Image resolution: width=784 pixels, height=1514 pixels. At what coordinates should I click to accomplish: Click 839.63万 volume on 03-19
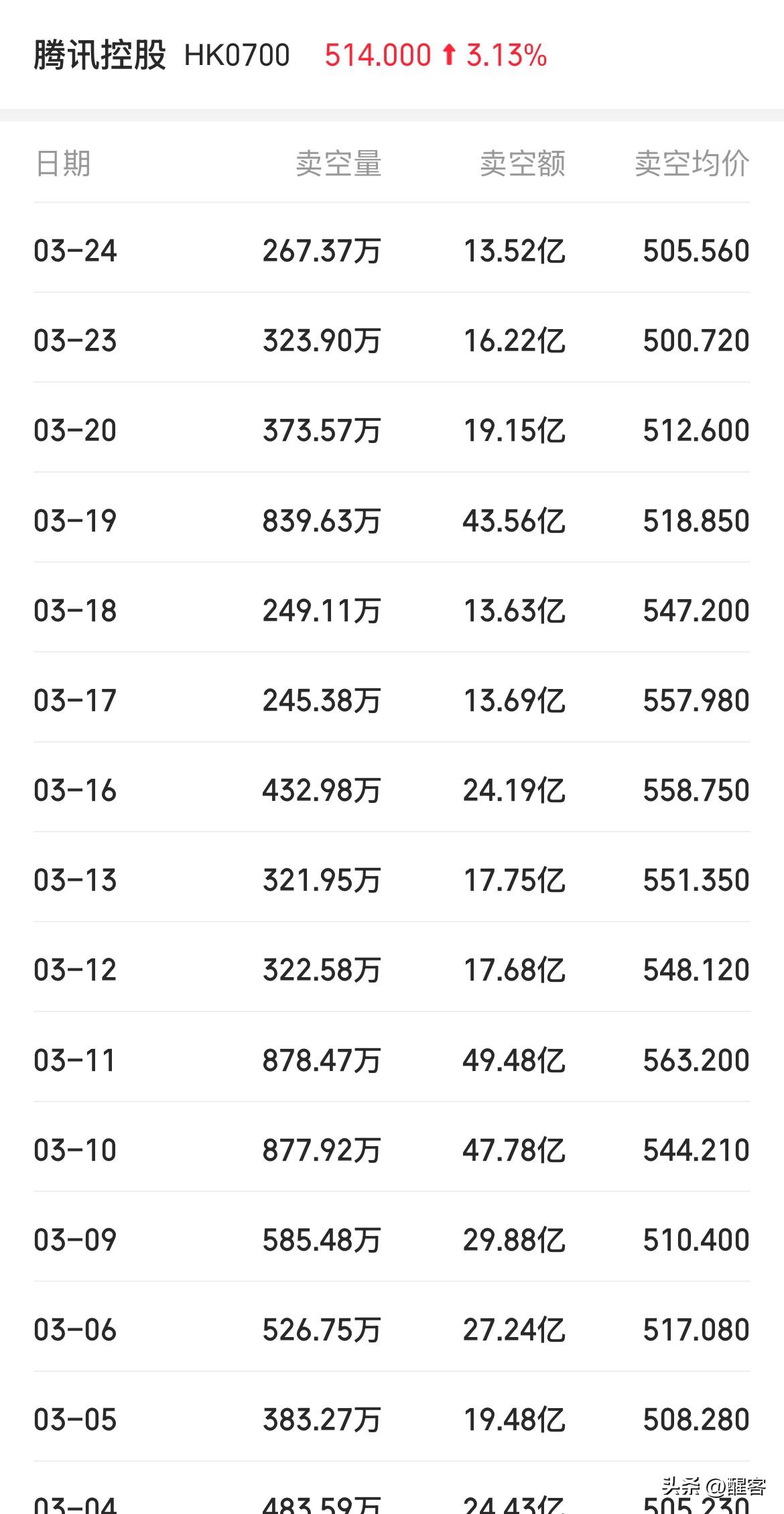tap(322, 521)
